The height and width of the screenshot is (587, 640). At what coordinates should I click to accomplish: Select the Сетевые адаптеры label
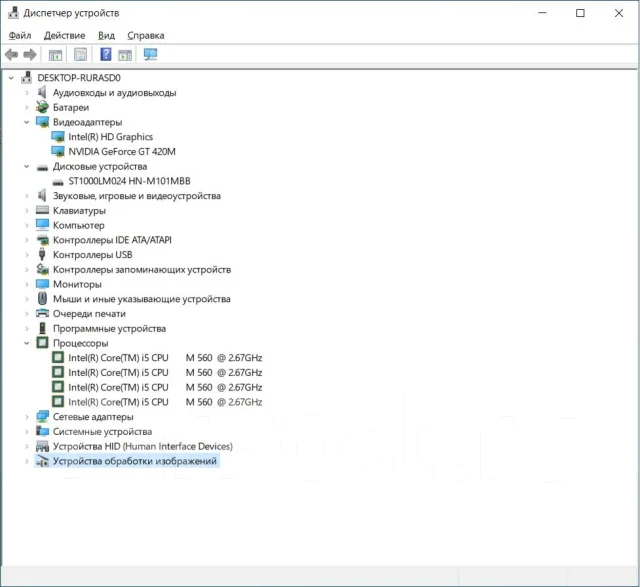click(x=93, y=417)
